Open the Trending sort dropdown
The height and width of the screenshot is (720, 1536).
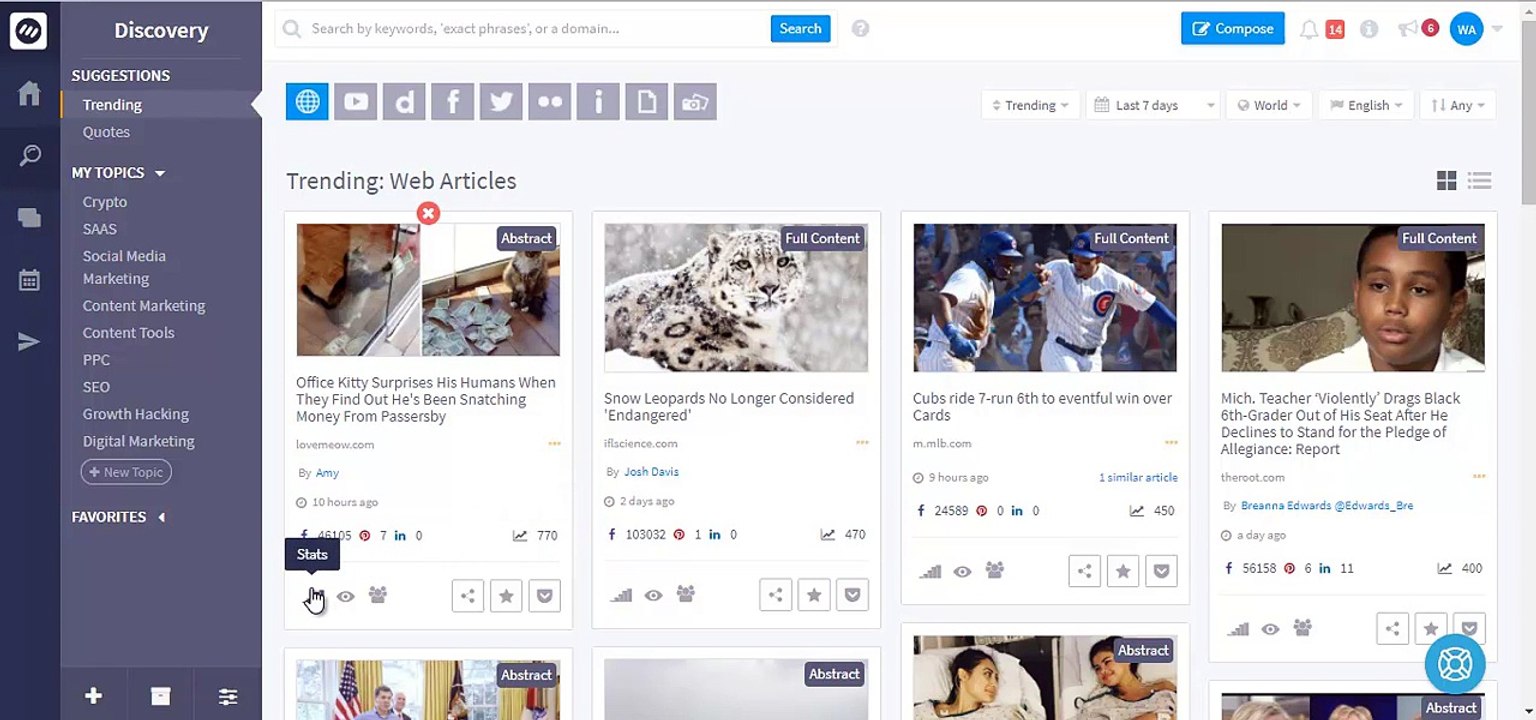pos(1030,105)
